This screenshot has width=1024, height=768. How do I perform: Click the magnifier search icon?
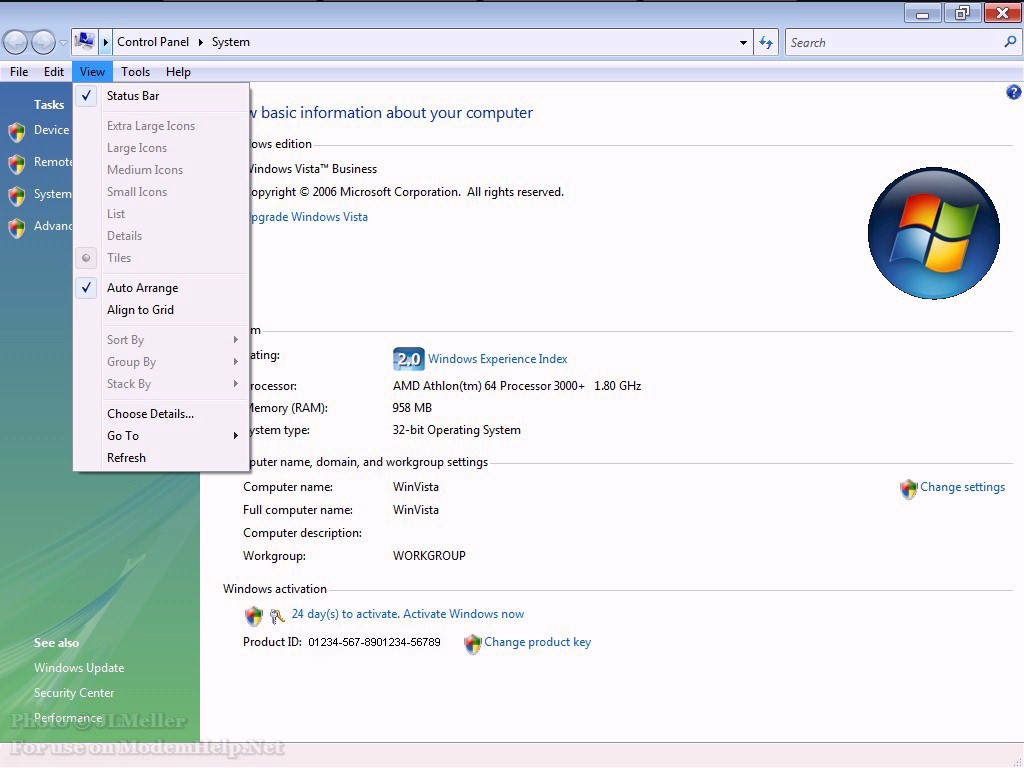tap(1010, 42)
